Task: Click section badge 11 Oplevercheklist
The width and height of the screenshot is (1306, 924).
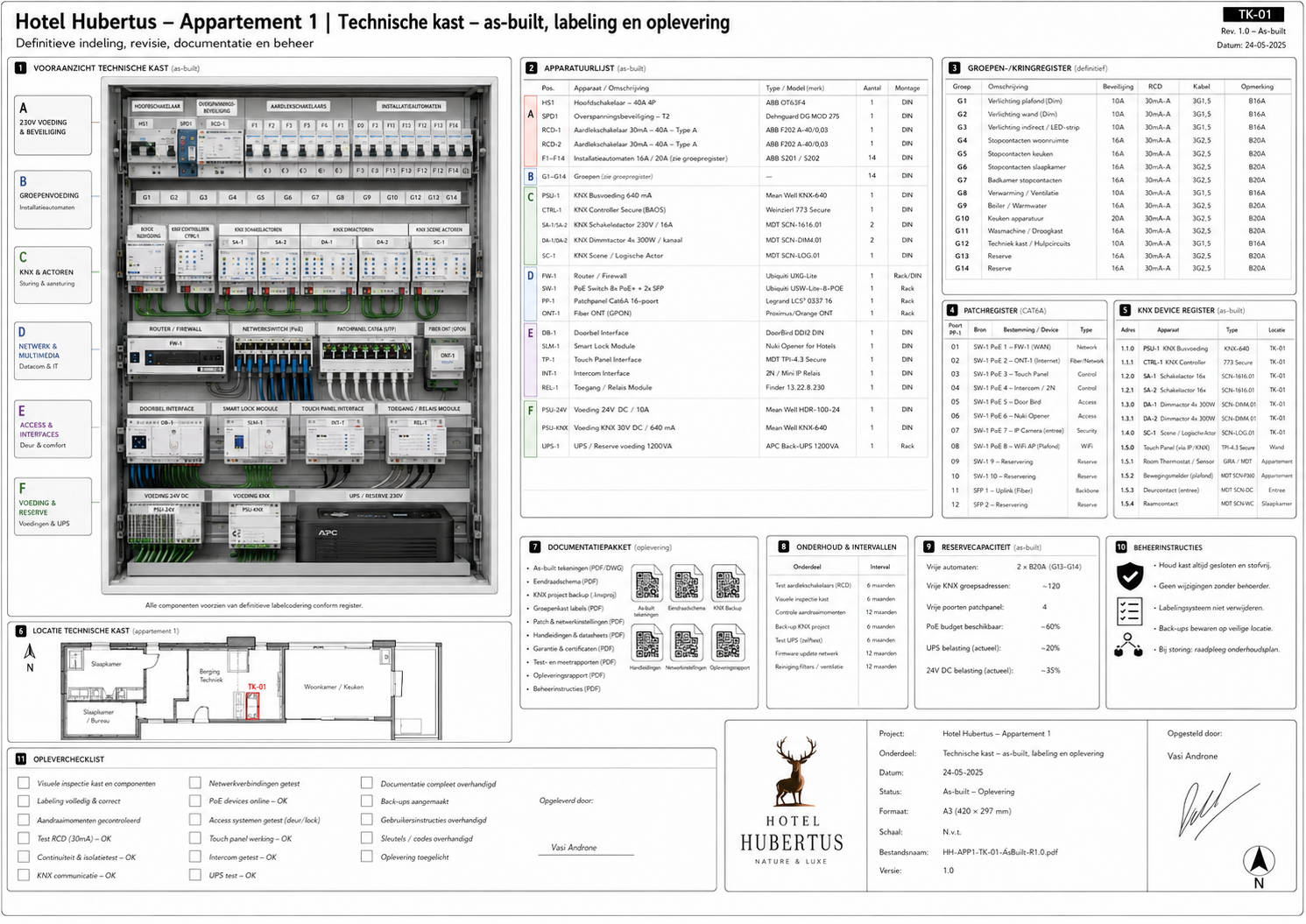Action: (x=20, y=759)
